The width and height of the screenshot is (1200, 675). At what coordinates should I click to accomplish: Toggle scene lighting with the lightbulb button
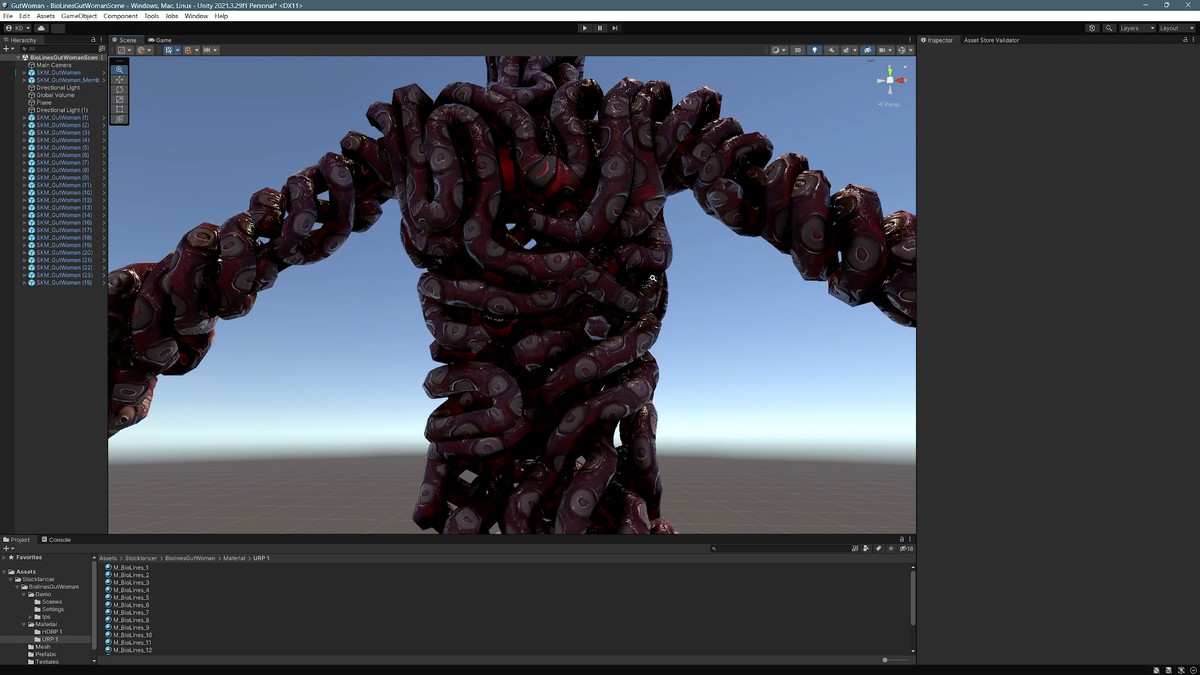coord(814,50)
